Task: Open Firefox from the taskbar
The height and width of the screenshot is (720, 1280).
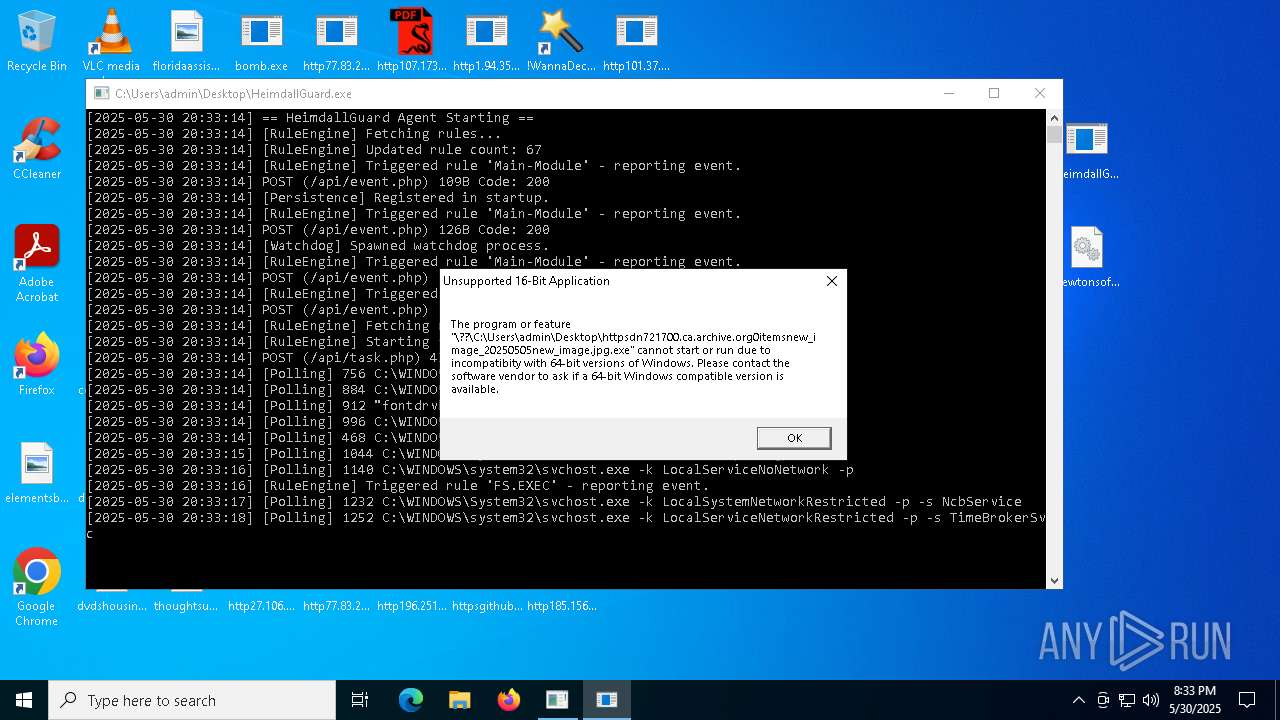Action: pyautogui.click(x=508, y=700)
